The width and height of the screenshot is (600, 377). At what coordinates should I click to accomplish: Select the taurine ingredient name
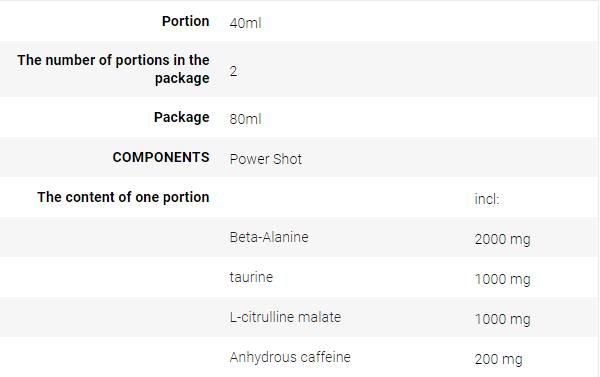pyautogui.click(x=251, y=277)
